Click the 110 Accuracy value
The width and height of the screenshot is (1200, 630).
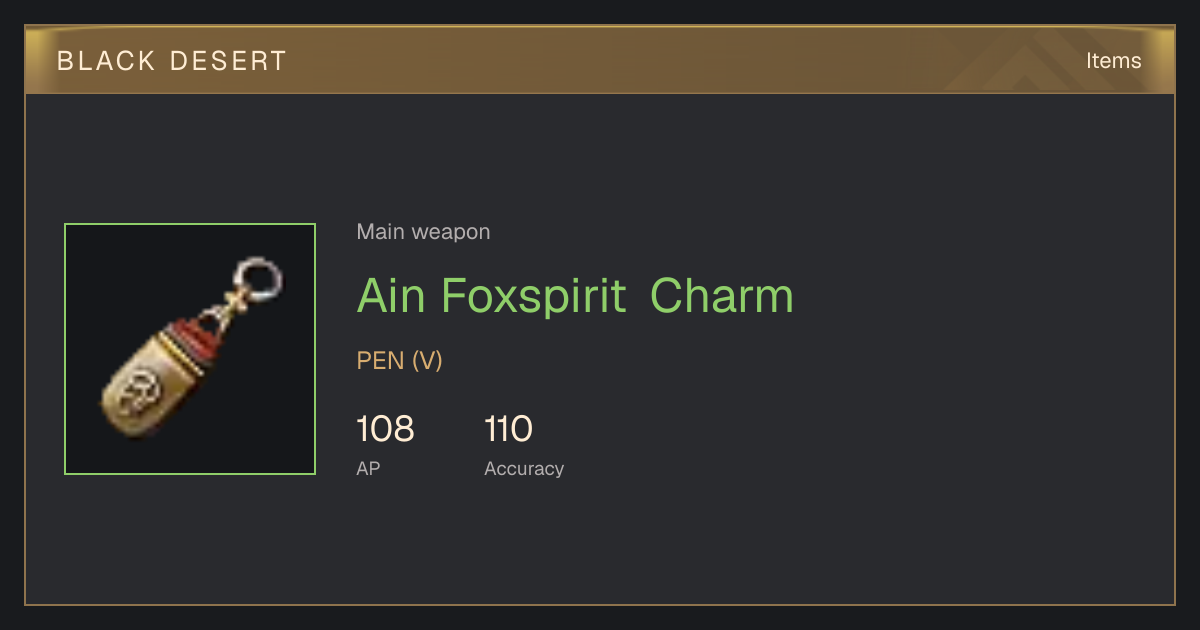[x=508, y=430]
